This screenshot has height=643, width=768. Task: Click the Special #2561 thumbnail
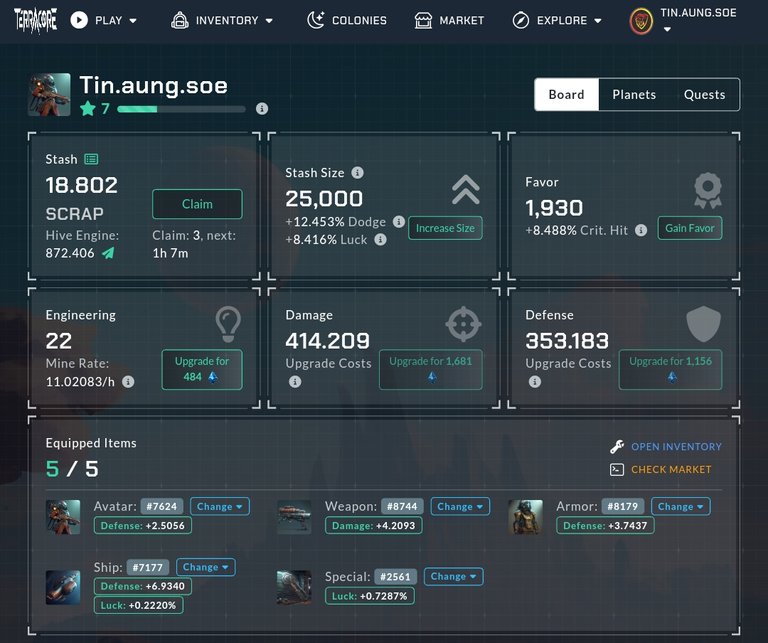pyautogui.click(x=294, y=587)
